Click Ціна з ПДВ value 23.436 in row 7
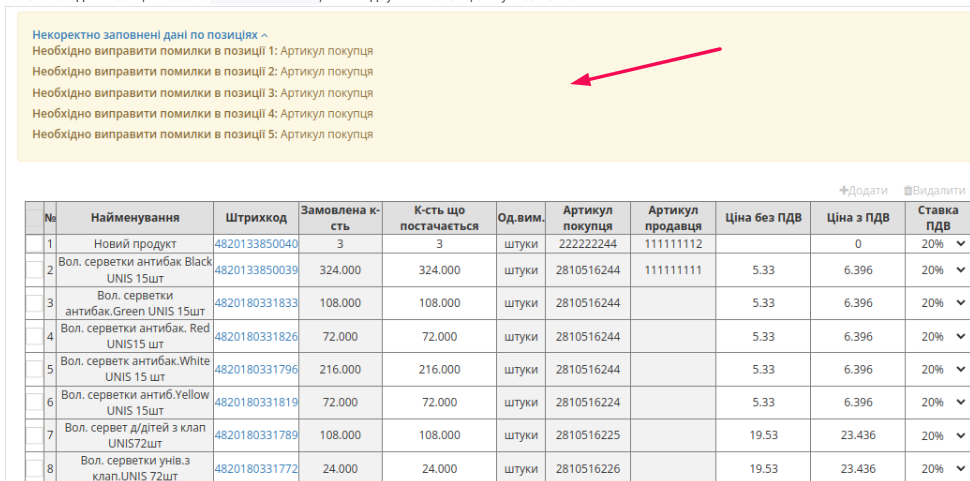 (x=858, y=435)
